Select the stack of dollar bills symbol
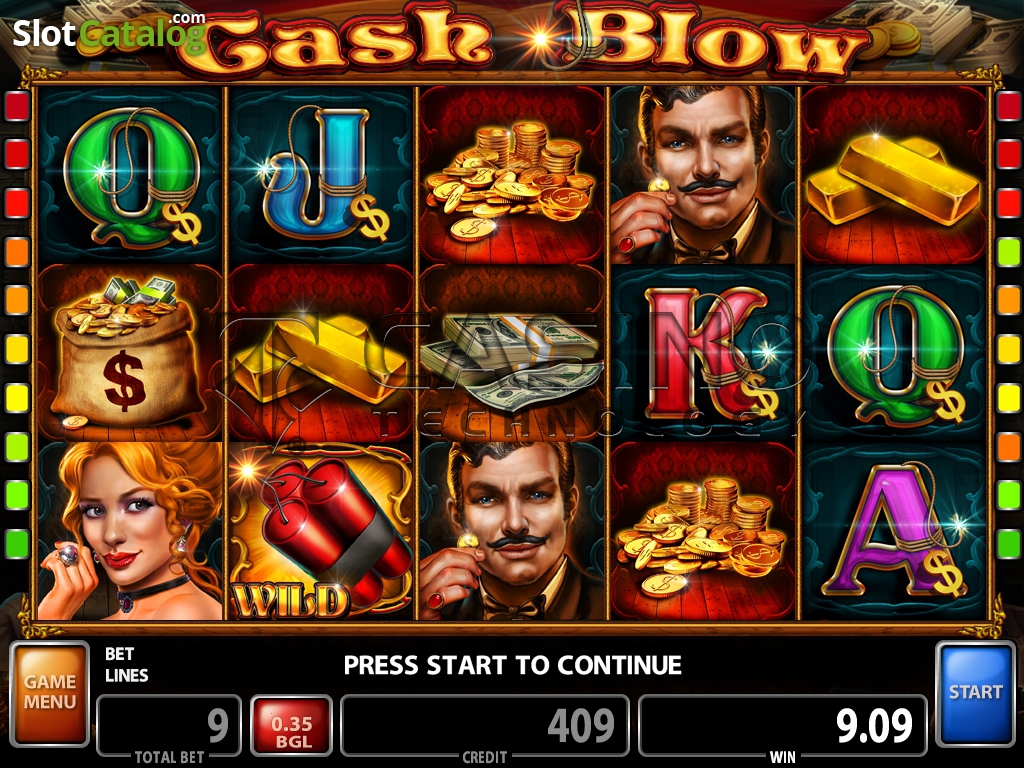1024x768 pixels. tap(512, 353)
